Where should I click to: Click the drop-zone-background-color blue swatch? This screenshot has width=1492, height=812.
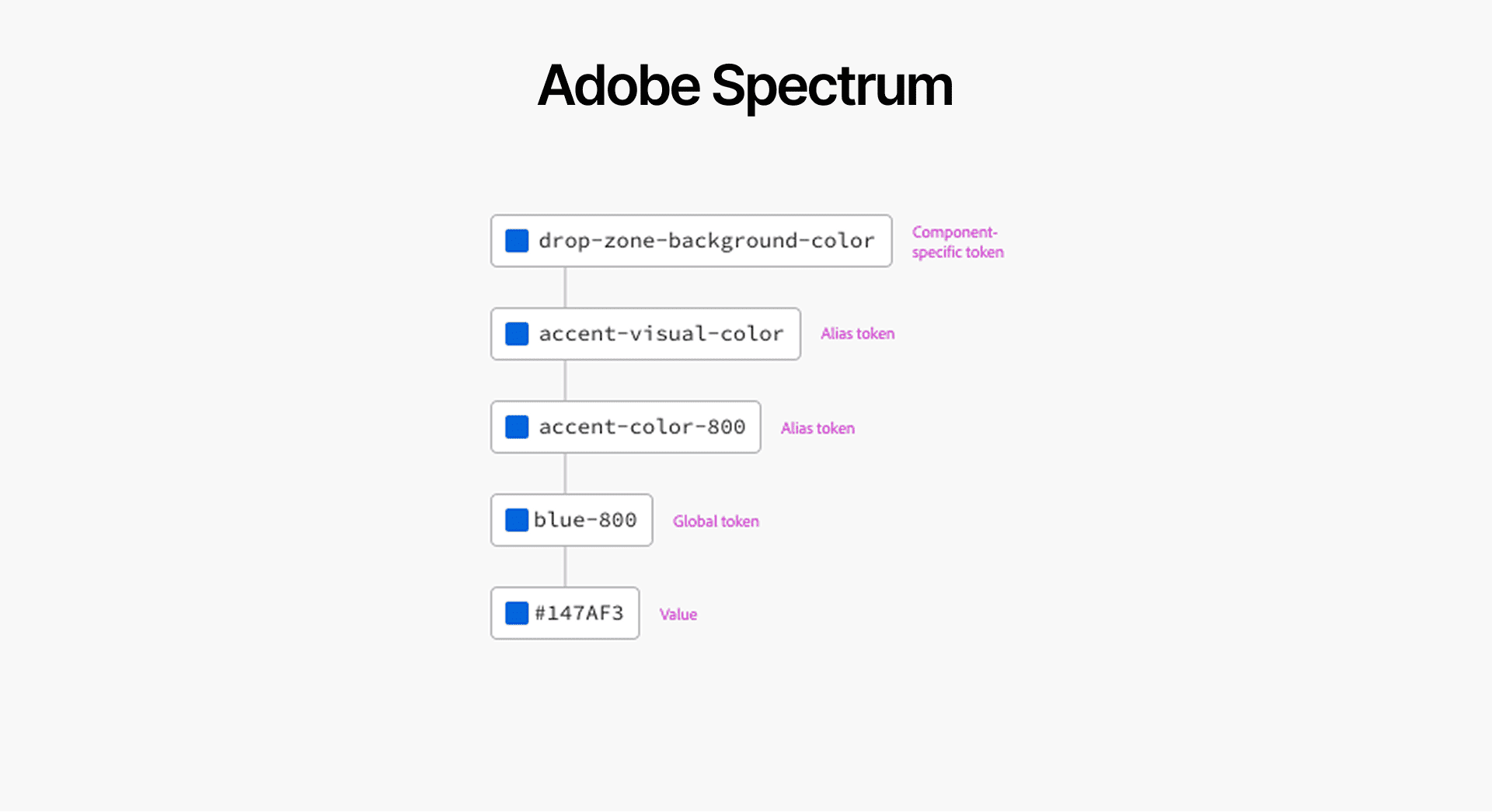[x=517, y=241]
